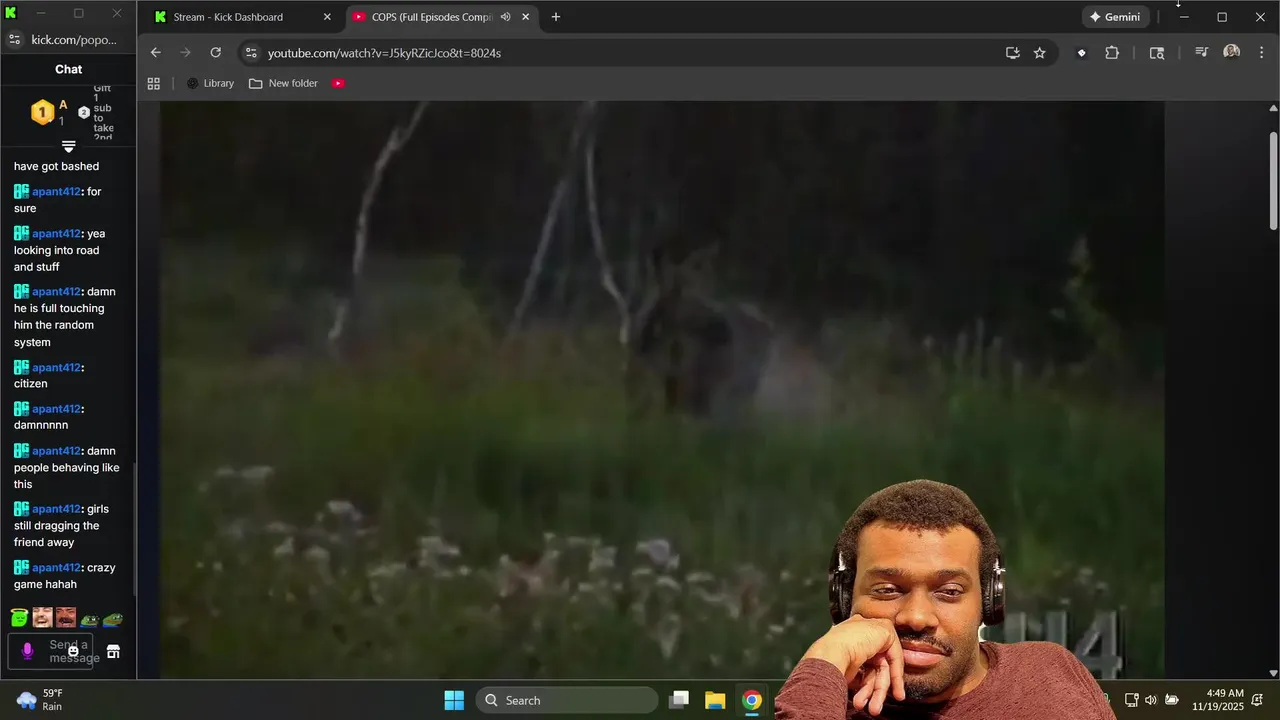
Task: Reload the YouTube page
Action: tap(215, 53)
